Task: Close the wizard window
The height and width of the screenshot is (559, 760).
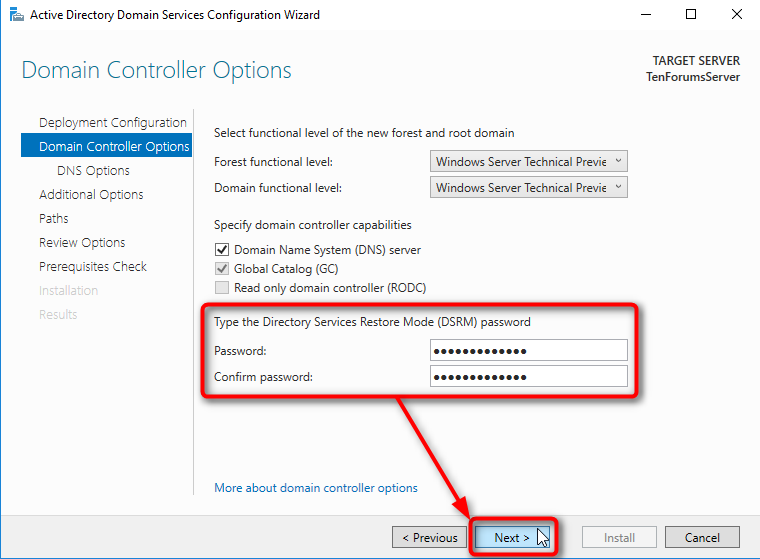Action: pos(737,15)
